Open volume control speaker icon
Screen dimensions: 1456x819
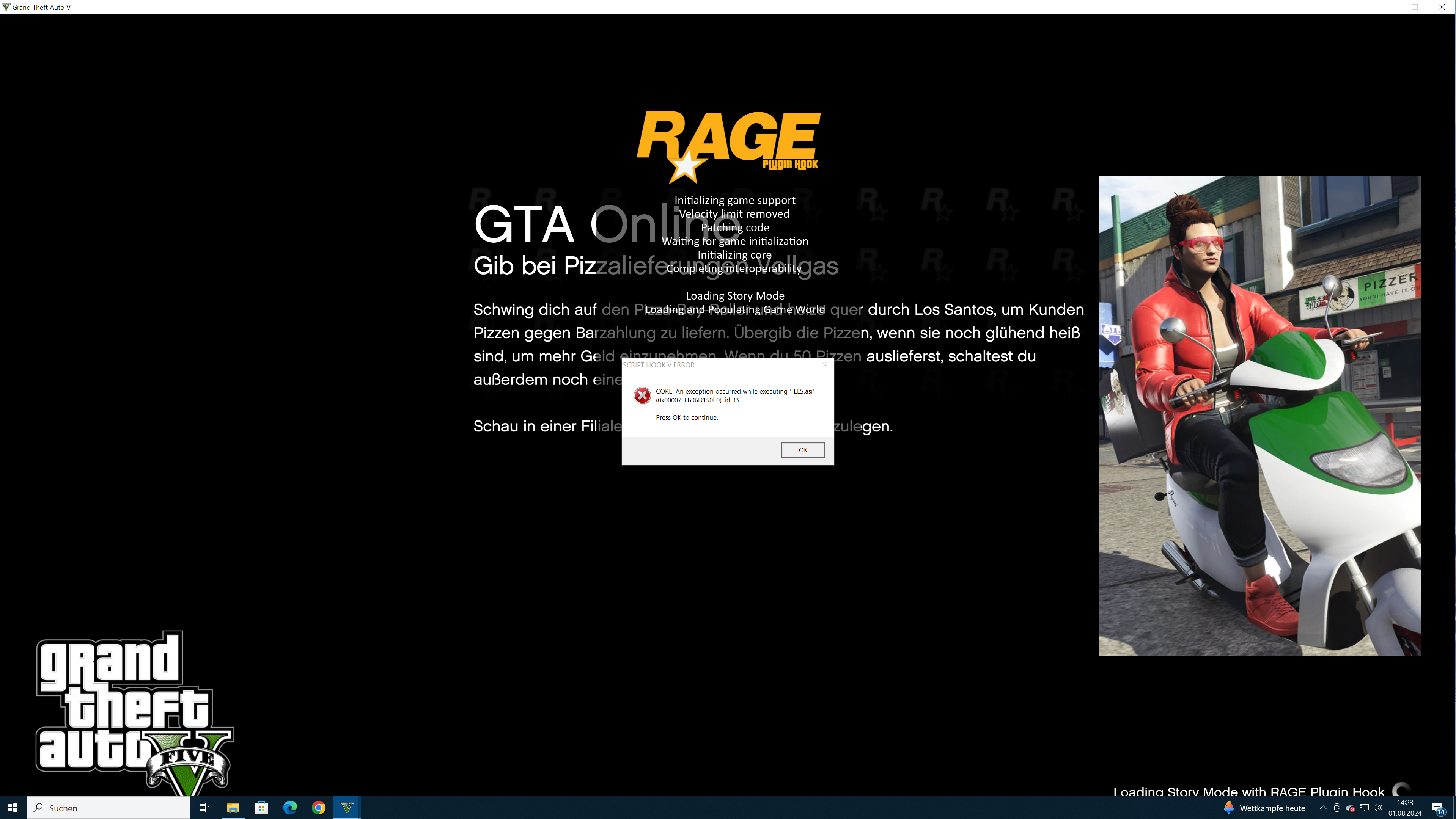[1378, 808]
